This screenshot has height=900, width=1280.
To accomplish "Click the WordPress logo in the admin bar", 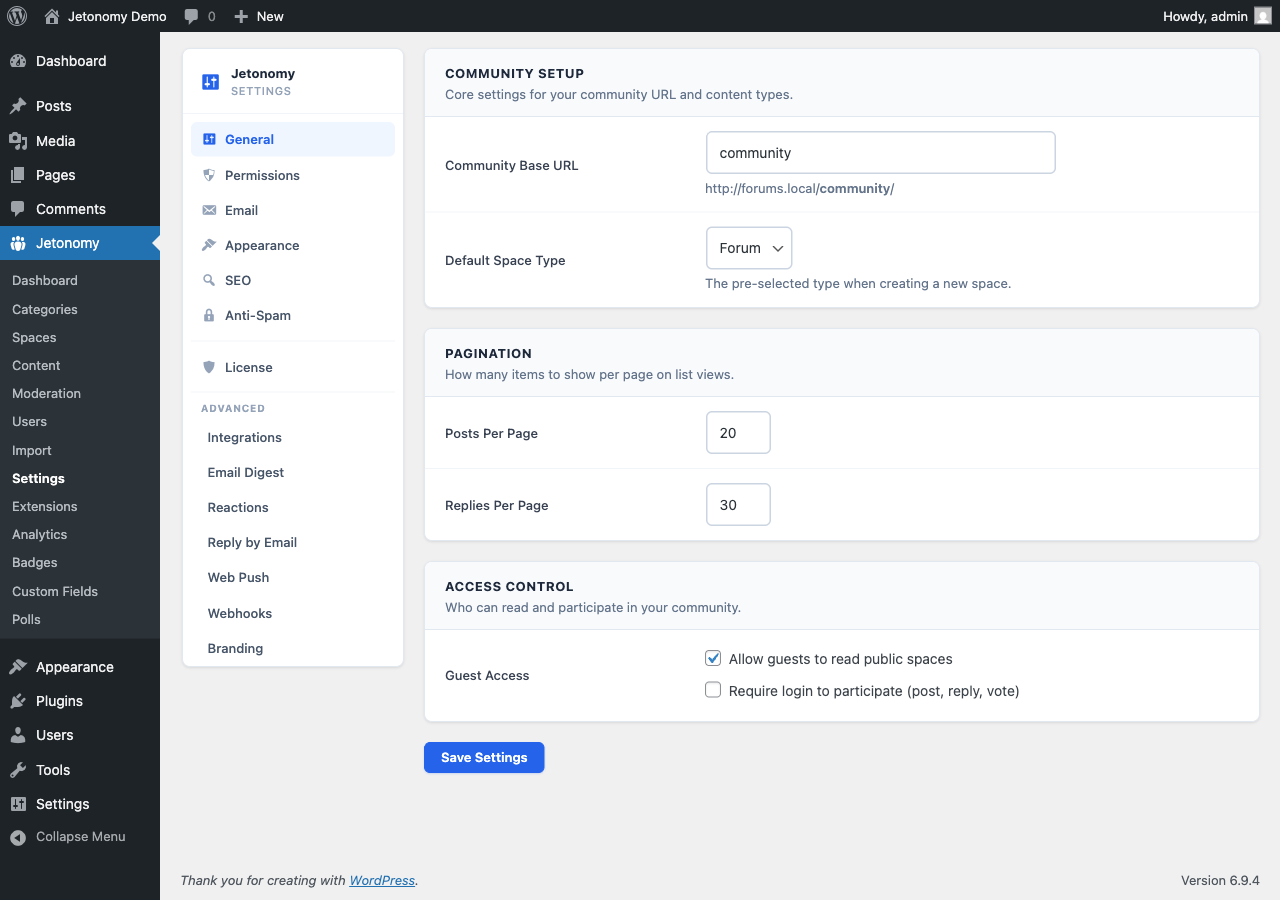I will tap(17, 16).
